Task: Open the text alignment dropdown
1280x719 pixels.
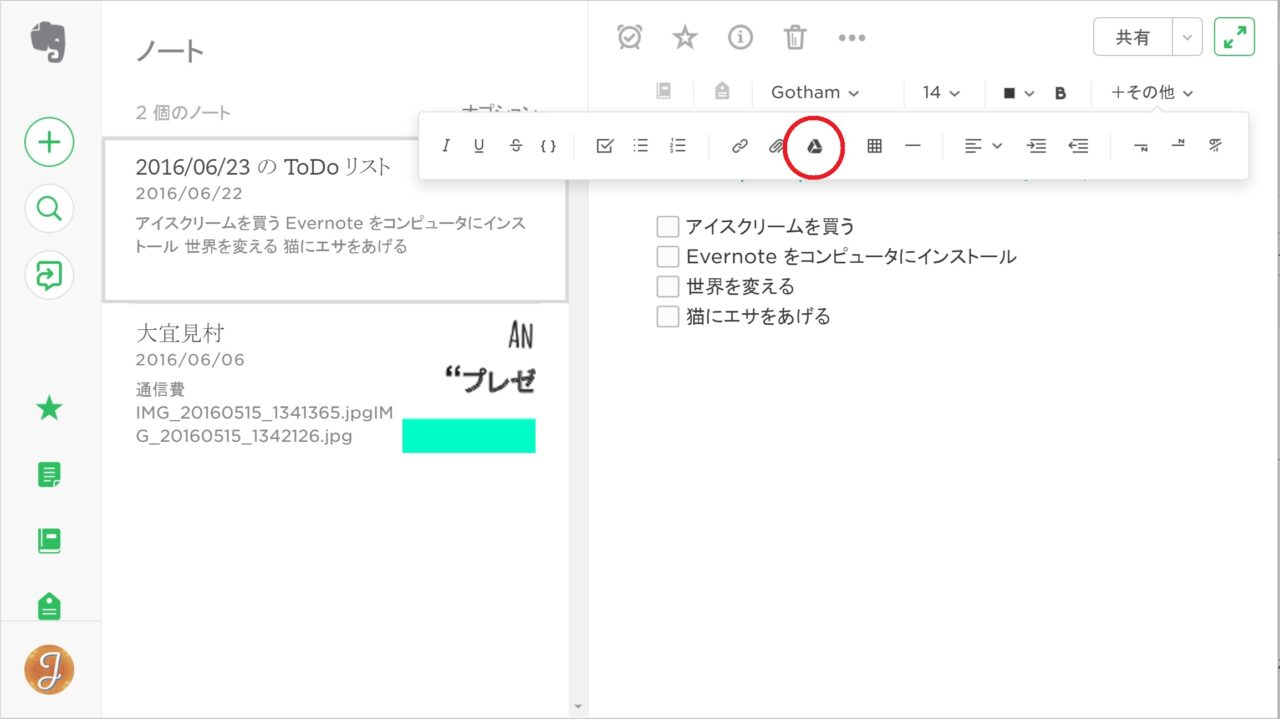Action: tap(983, 146)
